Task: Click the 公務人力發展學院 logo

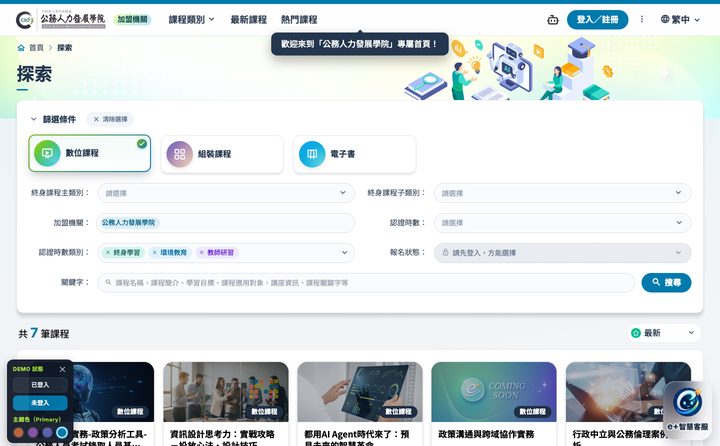Action: pos(61,19)
